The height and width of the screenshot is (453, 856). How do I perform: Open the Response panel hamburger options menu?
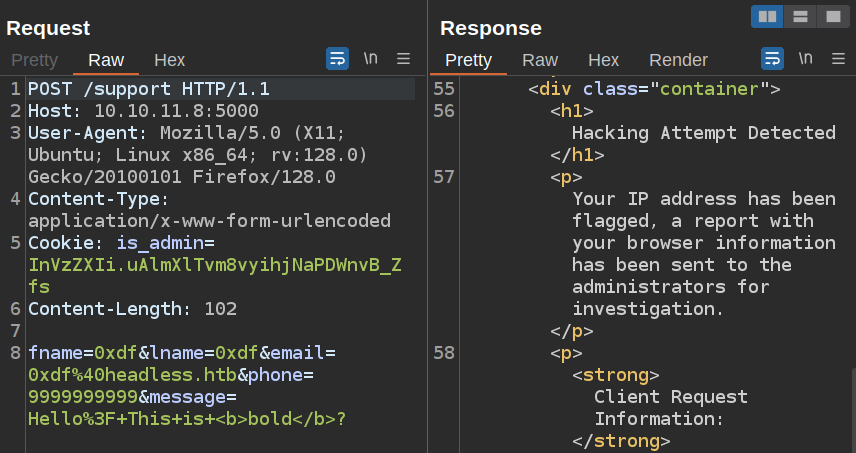point(839,59)
